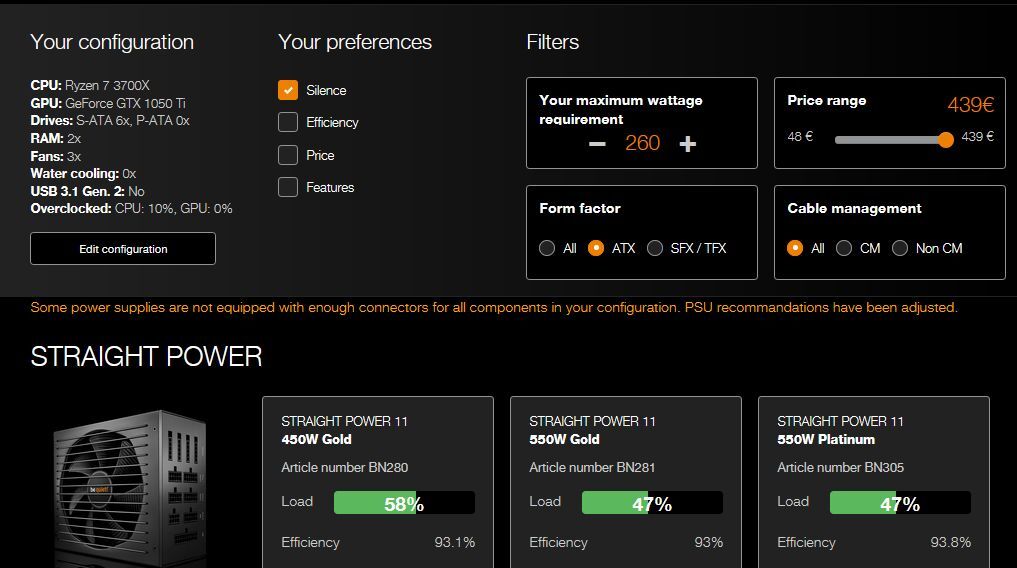The width and height of the screenshot is (1017, 568).
Task: Increase the maximum wattage with plus button
Action: coord(687,143)
